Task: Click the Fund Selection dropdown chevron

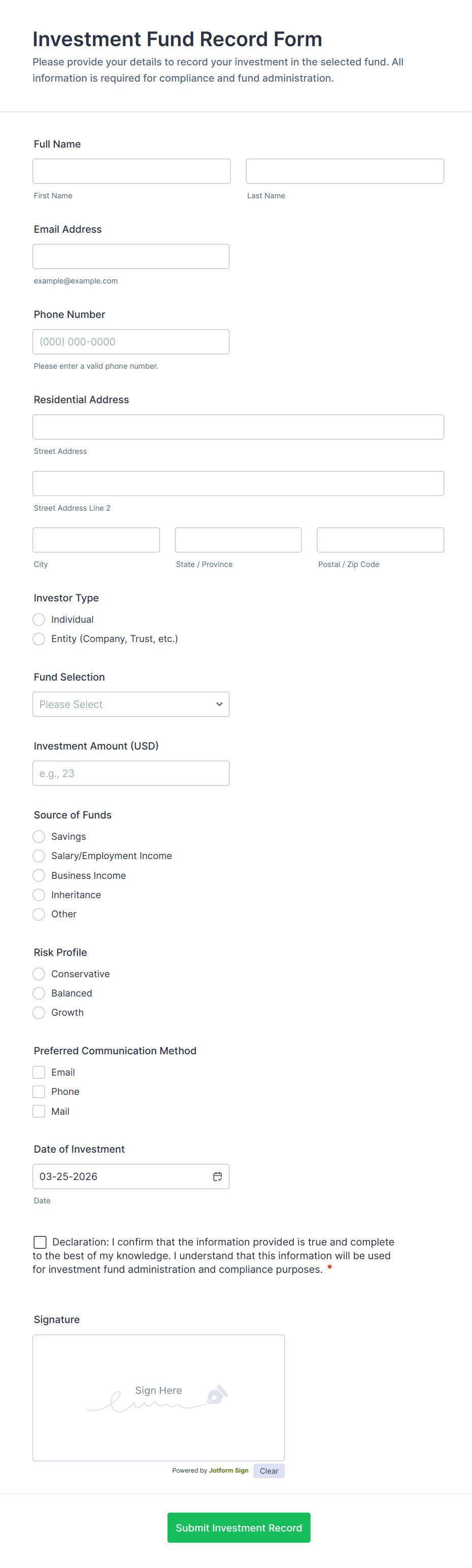Action: coord(219,704)
